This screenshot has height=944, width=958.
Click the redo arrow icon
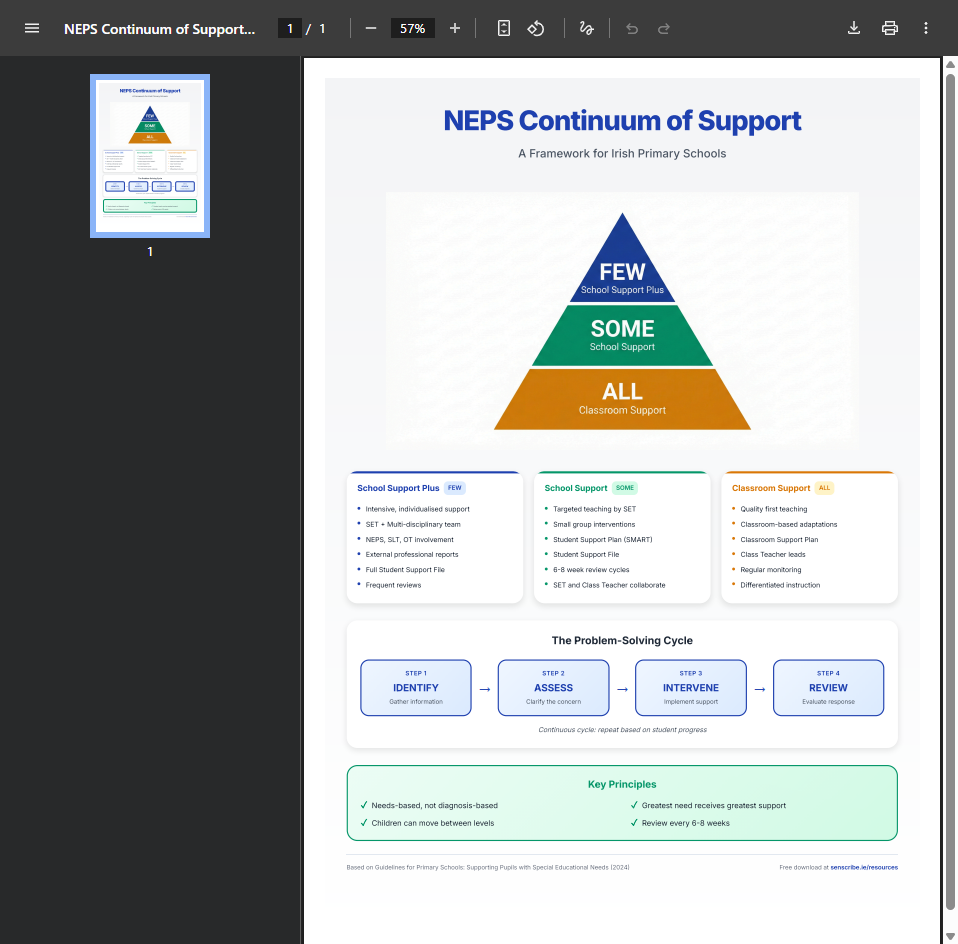point(664,28)
